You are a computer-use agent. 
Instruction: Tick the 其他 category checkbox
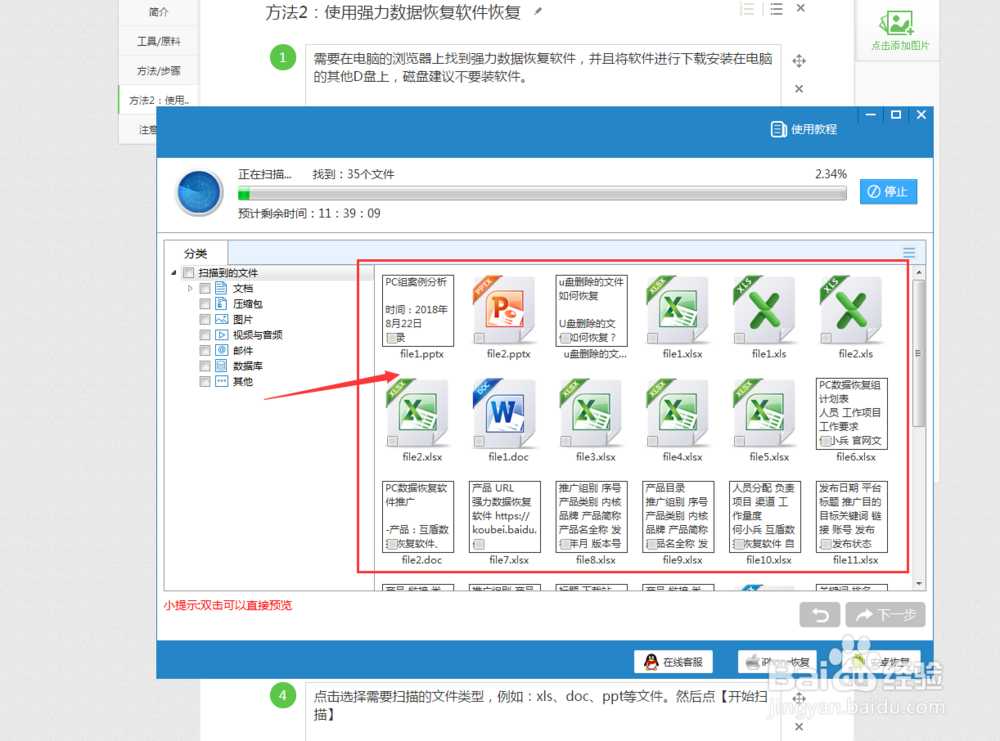205,381
